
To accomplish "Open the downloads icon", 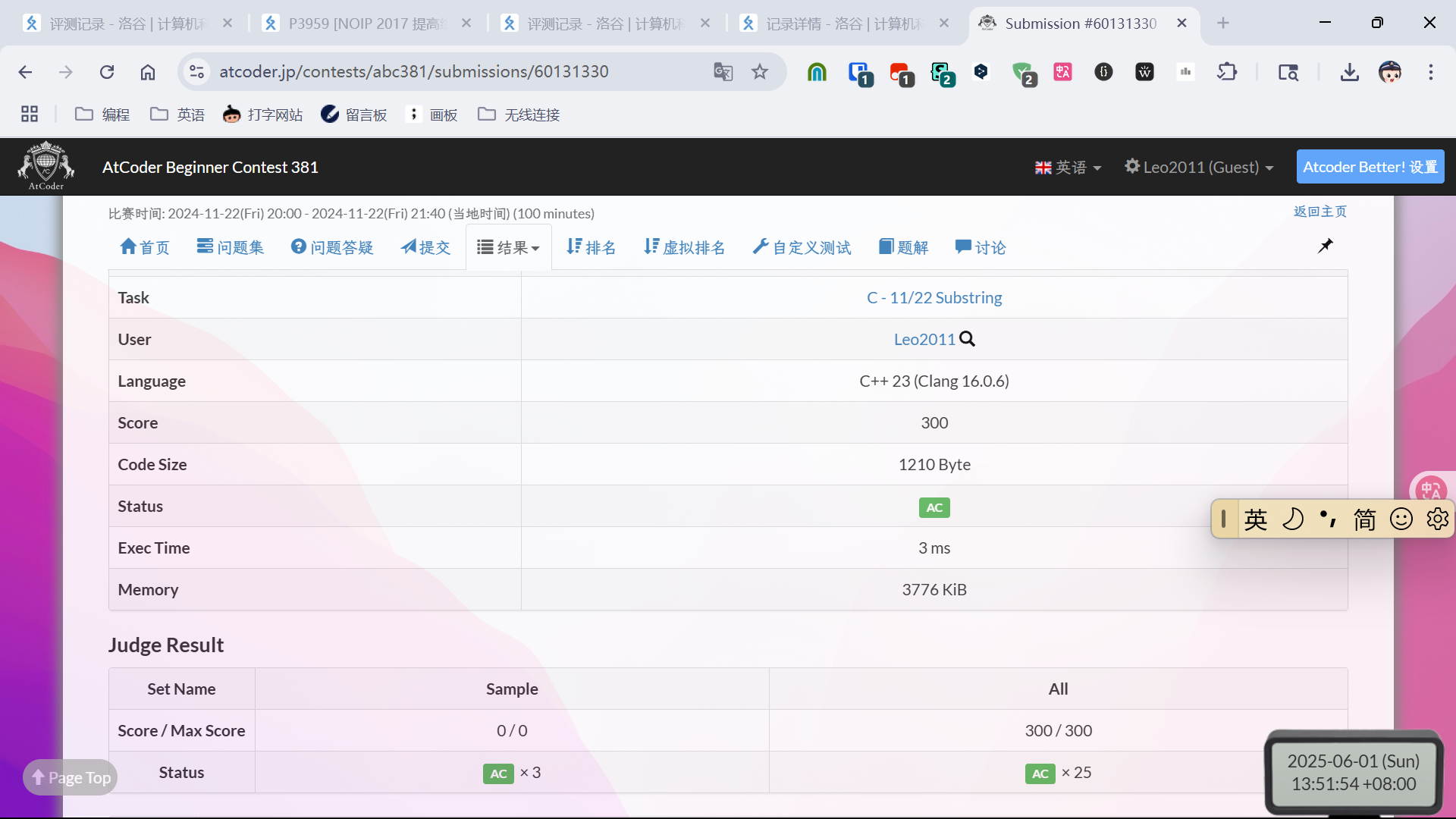I will tap(1349, 72).
